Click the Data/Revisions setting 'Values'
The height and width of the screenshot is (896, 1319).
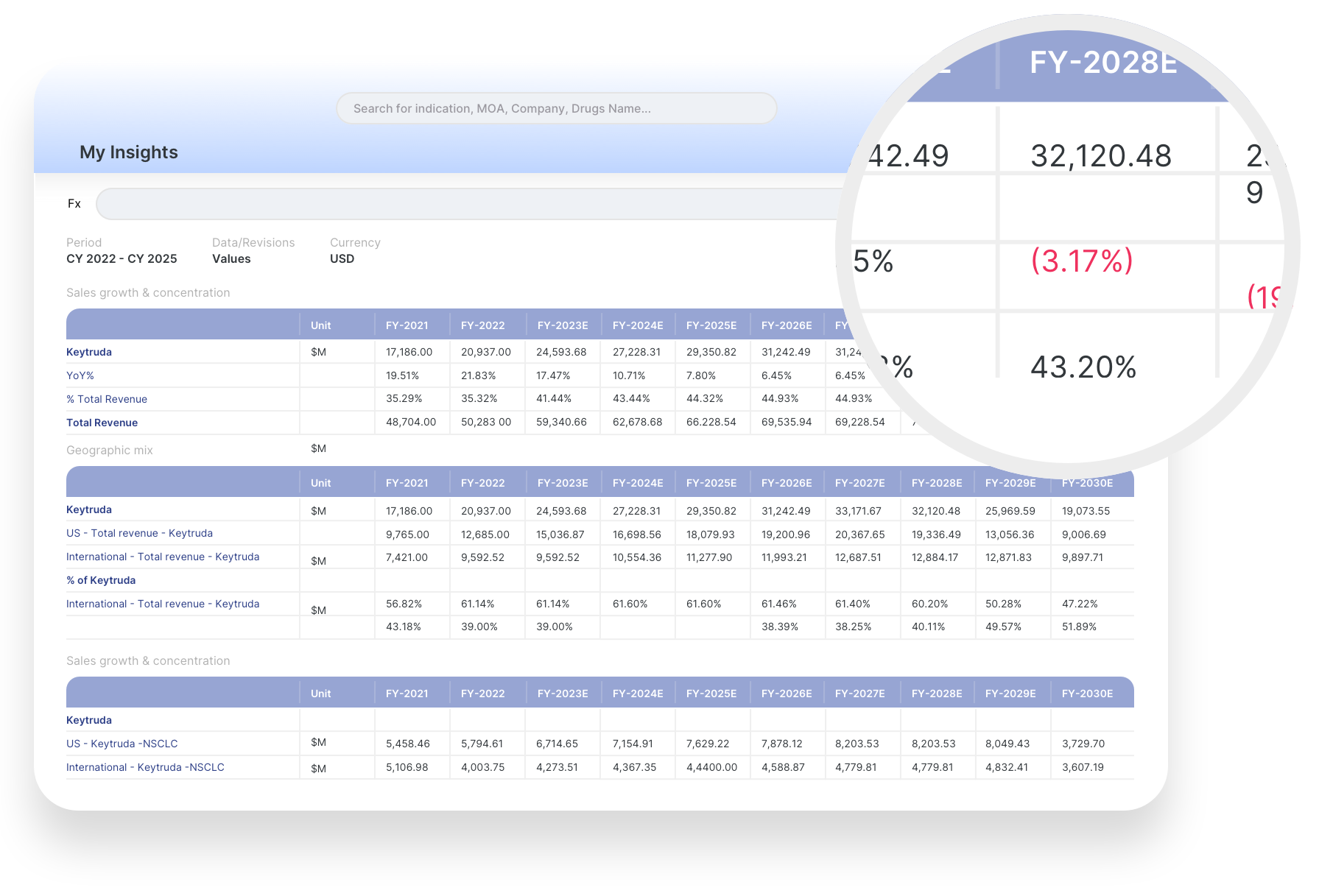[x=231, y=259]
